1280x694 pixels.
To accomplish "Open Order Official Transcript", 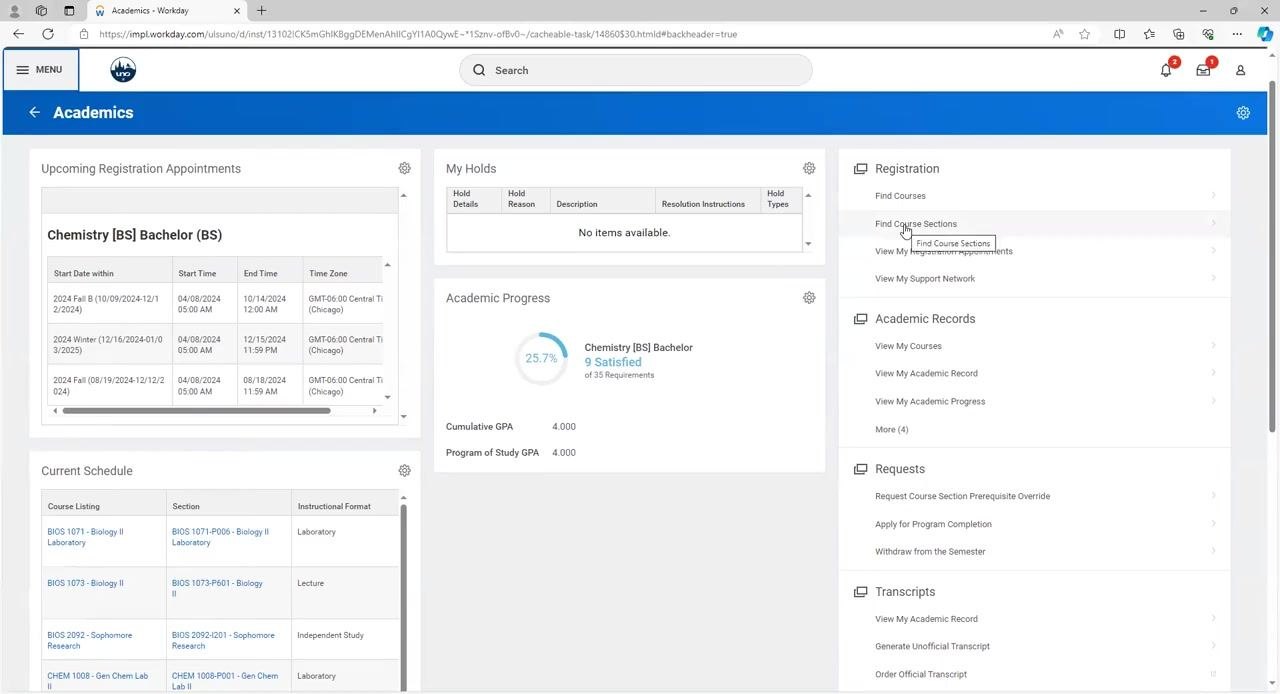I will coord(921,674).
